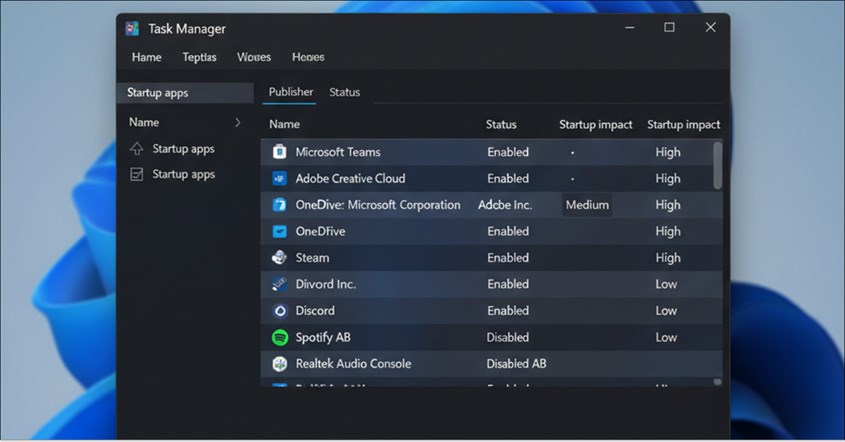
Task: Click the Diivord Inc. row icon
Action: click(x=279, y=284)
